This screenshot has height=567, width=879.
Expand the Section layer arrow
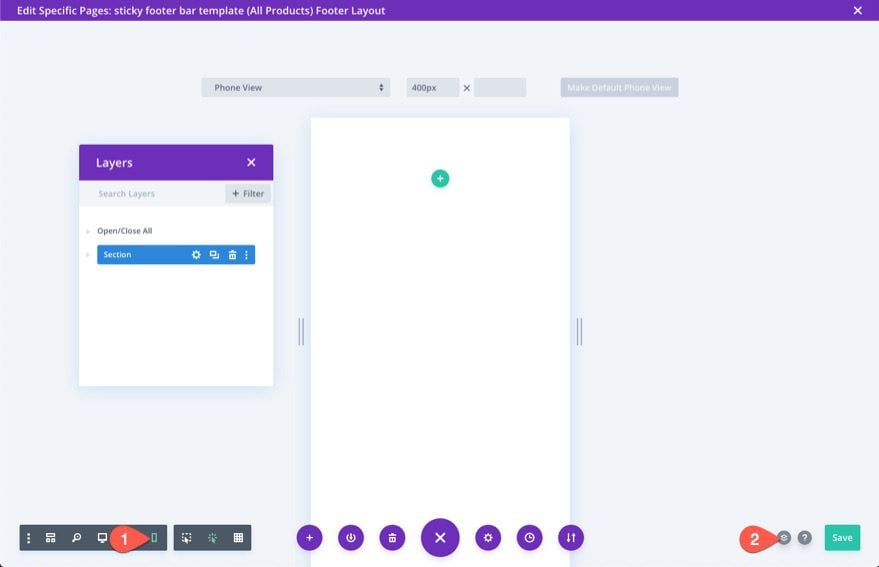pos(88,255)
